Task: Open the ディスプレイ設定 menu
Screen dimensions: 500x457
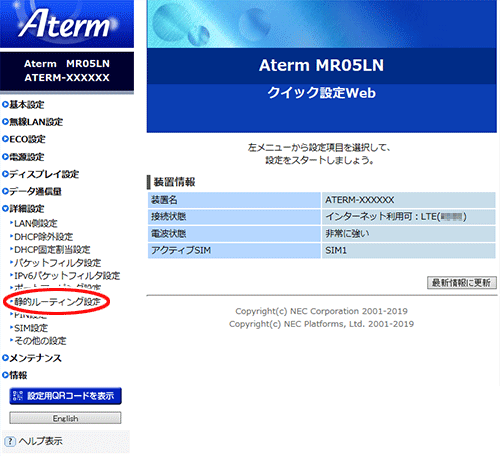Action: pos(44,174)
